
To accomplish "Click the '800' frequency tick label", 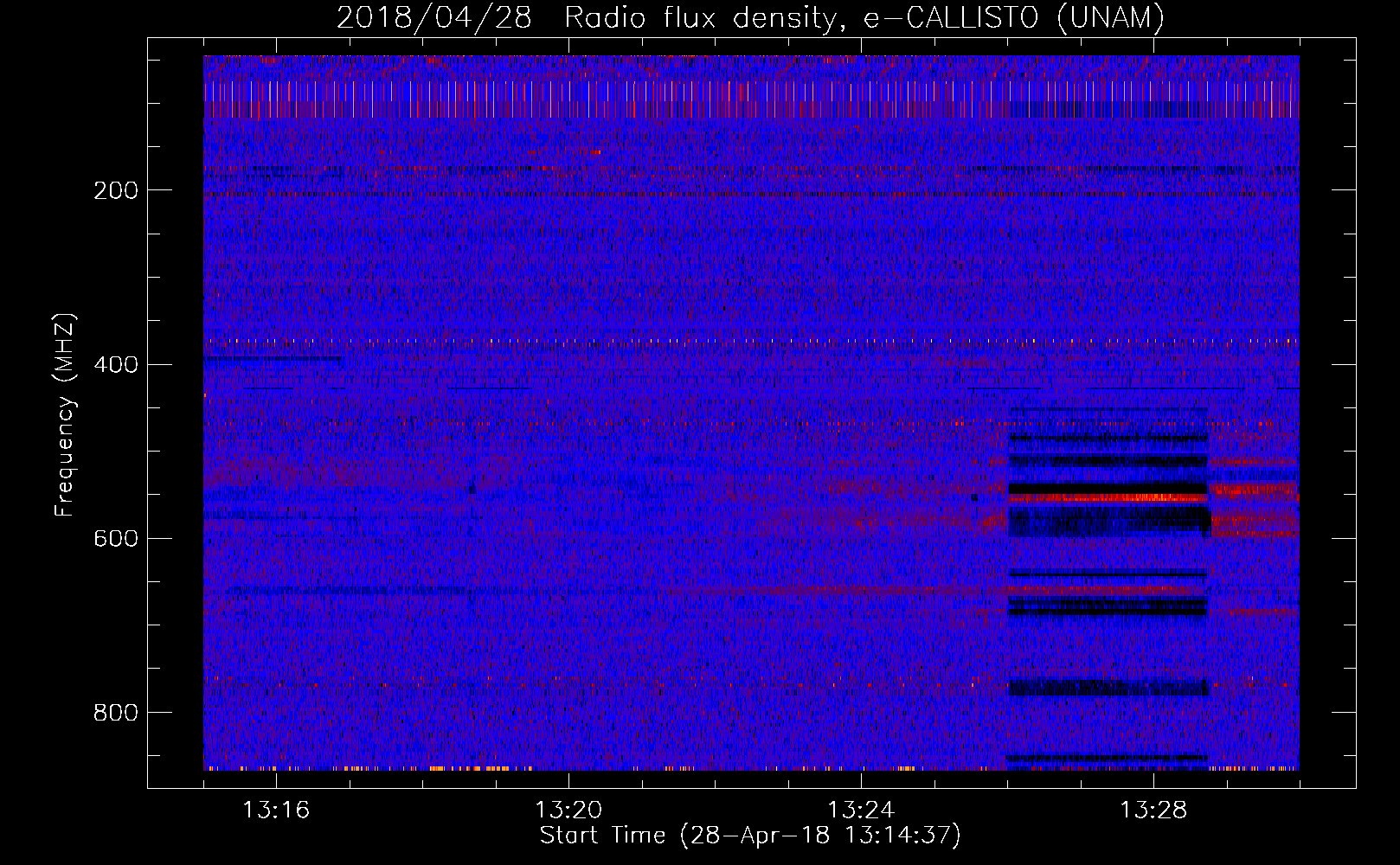I will tap(116, 713).
